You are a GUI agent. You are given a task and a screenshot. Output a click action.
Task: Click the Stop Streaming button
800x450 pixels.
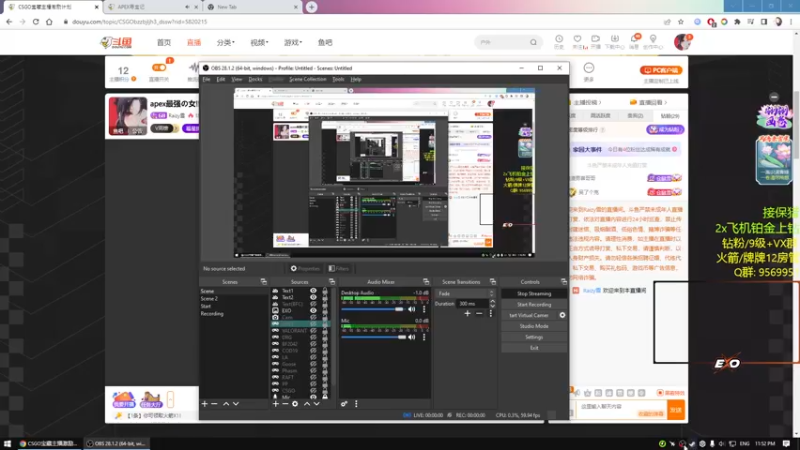pos(534,294)
